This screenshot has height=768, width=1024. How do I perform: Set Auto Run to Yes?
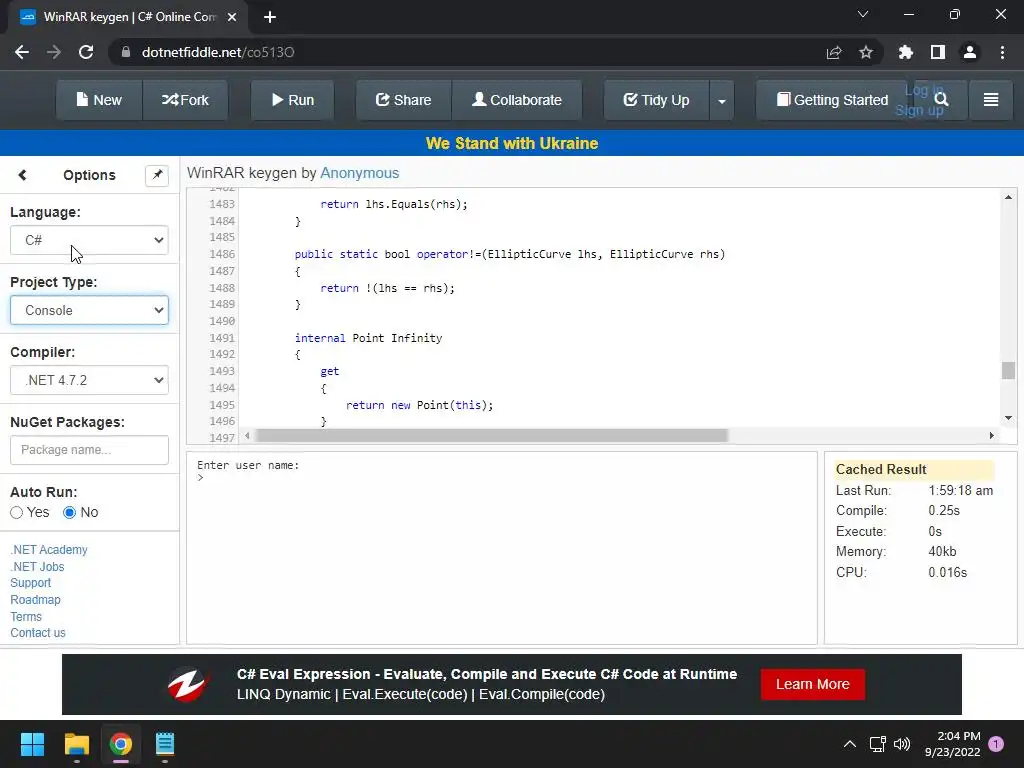coord(17,513)
